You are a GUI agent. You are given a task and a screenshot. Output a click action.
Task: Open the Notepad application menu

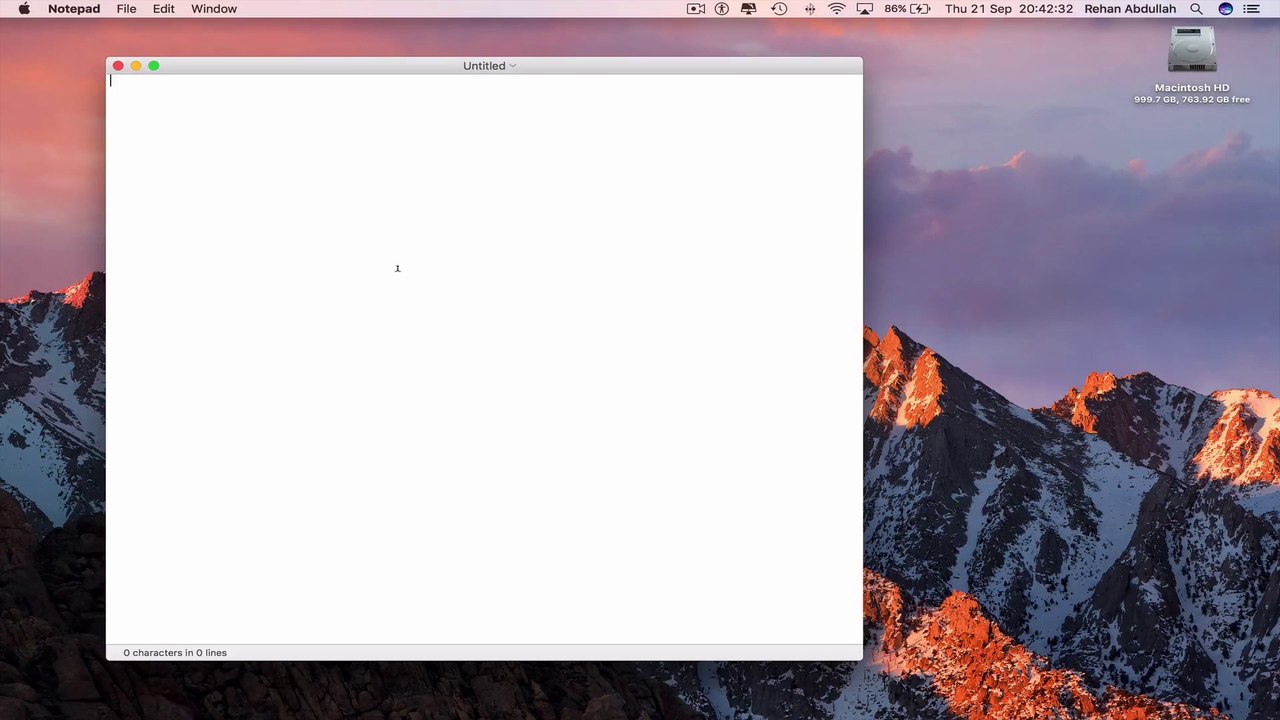pyautogui.click(x=74, y=9)
